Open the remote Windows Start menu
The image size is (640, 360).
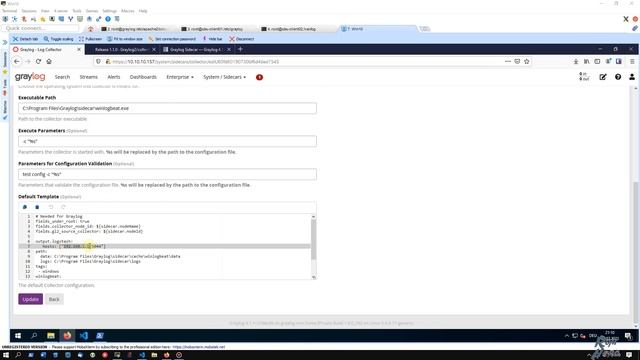click(18, 336)
